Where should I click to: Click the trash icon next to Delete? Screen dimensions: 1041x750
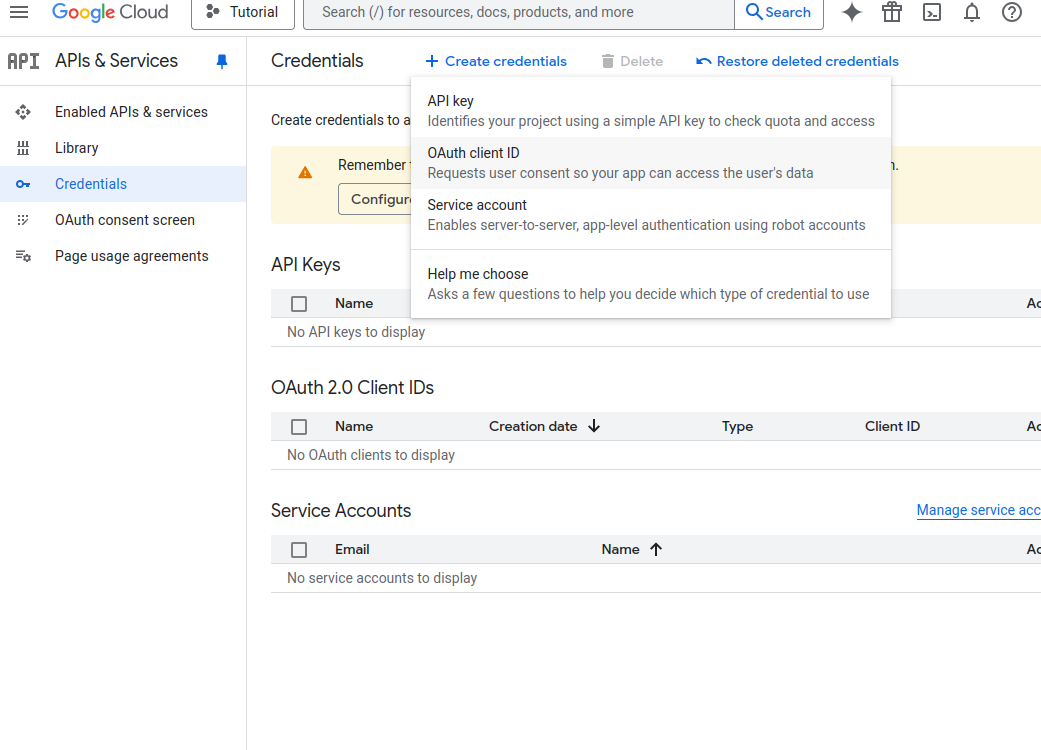pos(607,61)
